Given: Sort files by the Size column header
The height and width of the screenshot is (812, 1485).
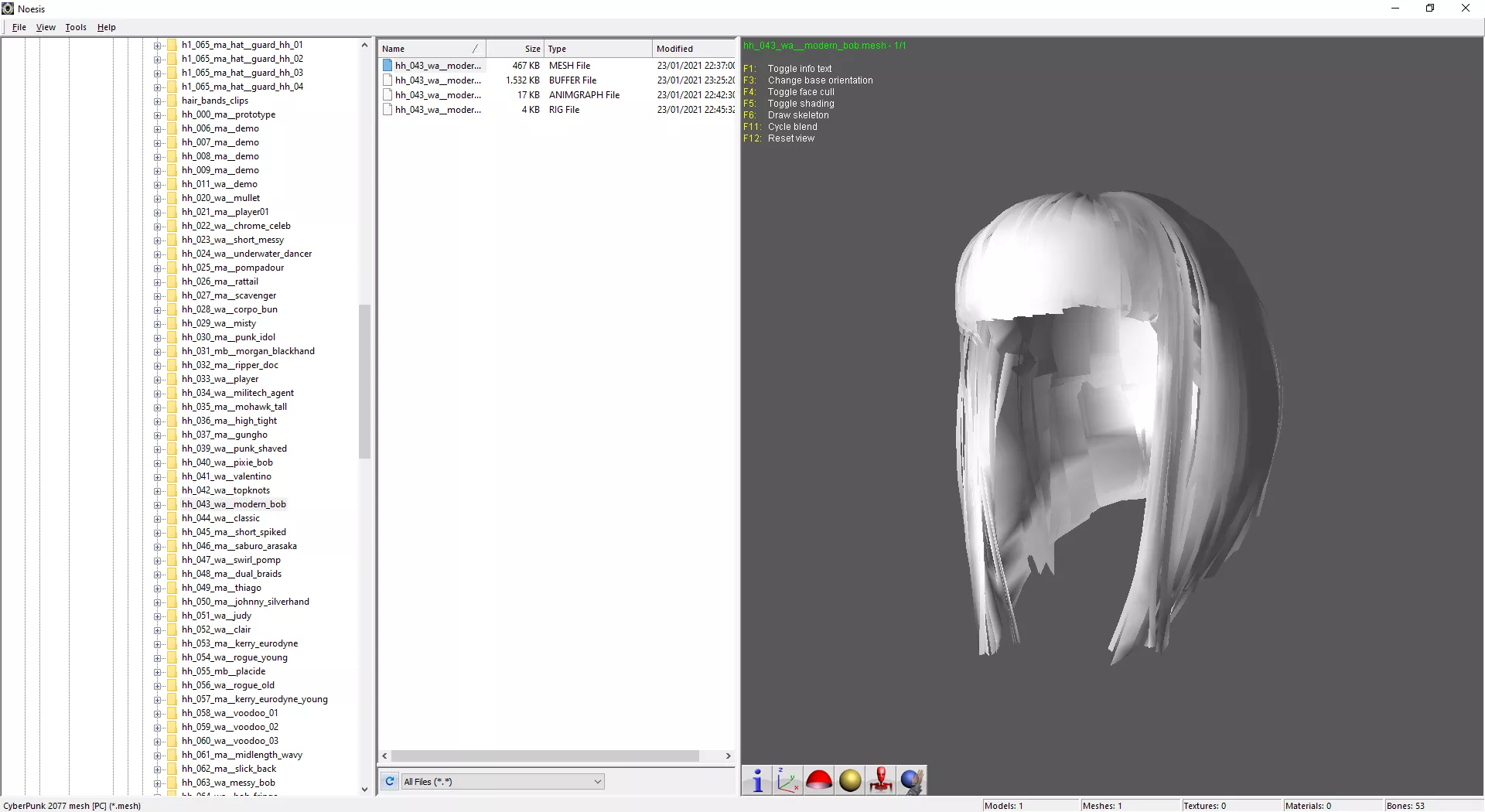Looking at the screenshot, I should coord(515,49).
